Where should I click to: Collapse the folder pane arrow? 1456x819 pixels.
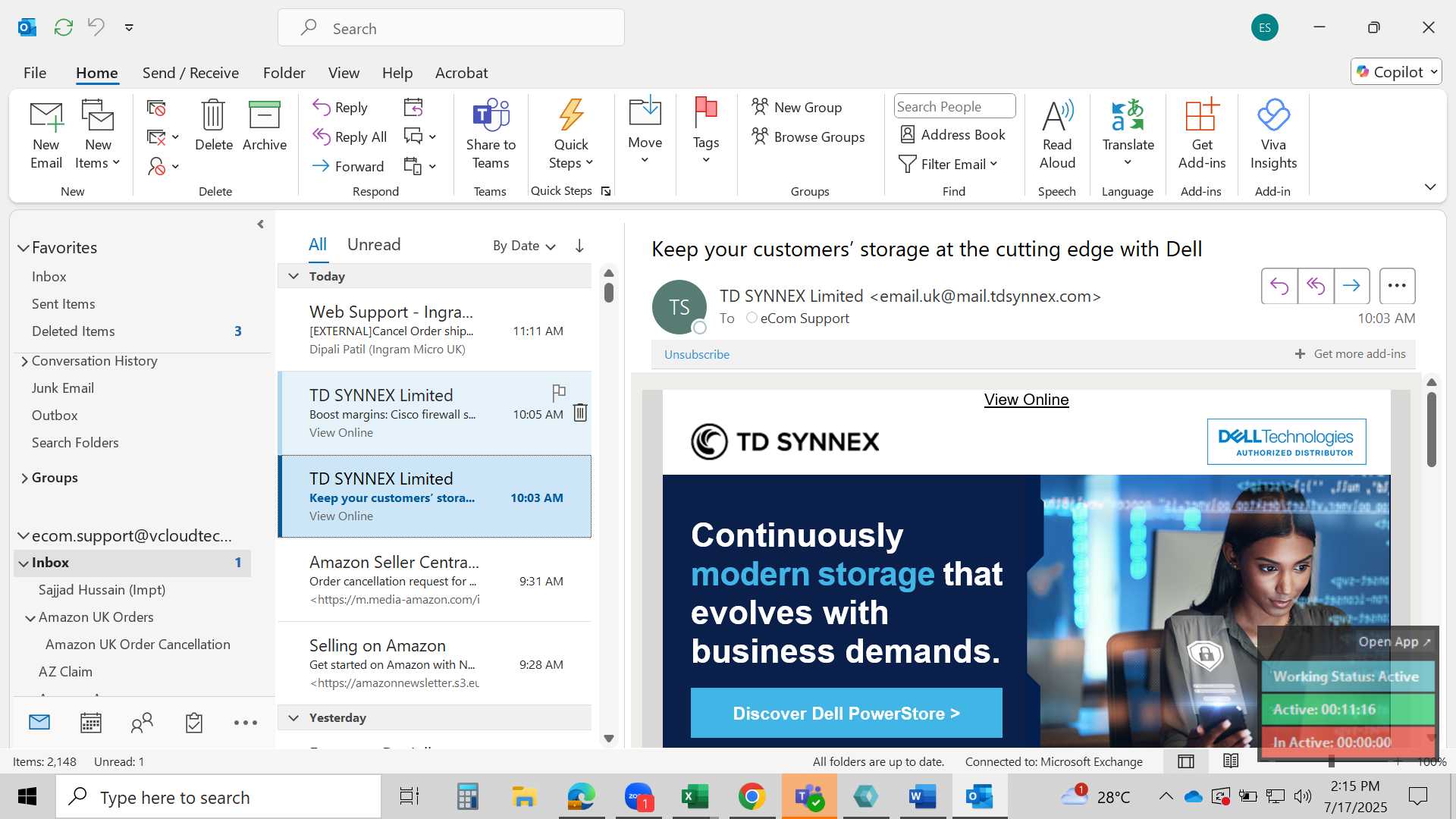point(260,224)
